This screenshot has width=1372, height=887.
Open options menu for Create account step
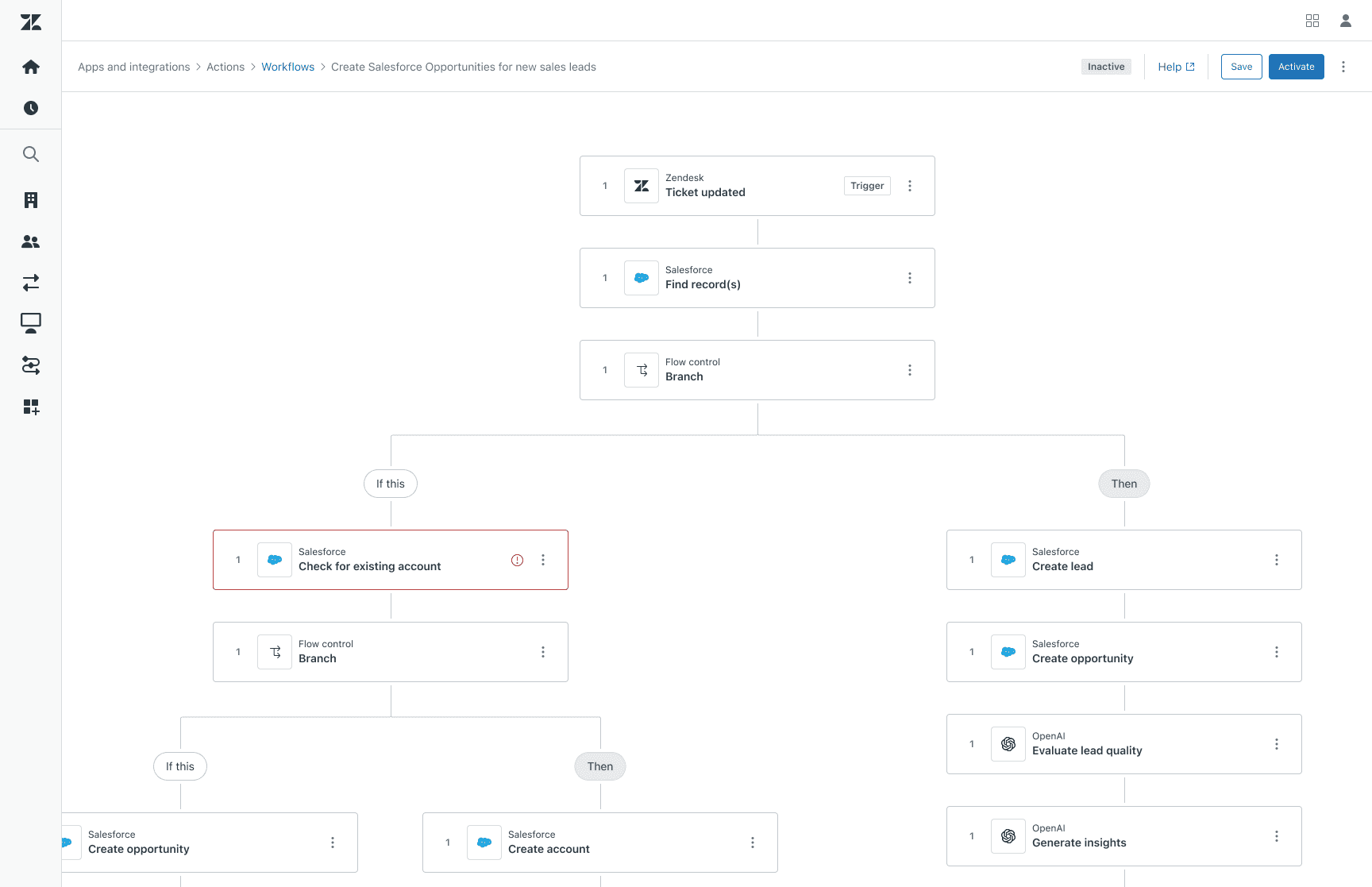point(753,843)
